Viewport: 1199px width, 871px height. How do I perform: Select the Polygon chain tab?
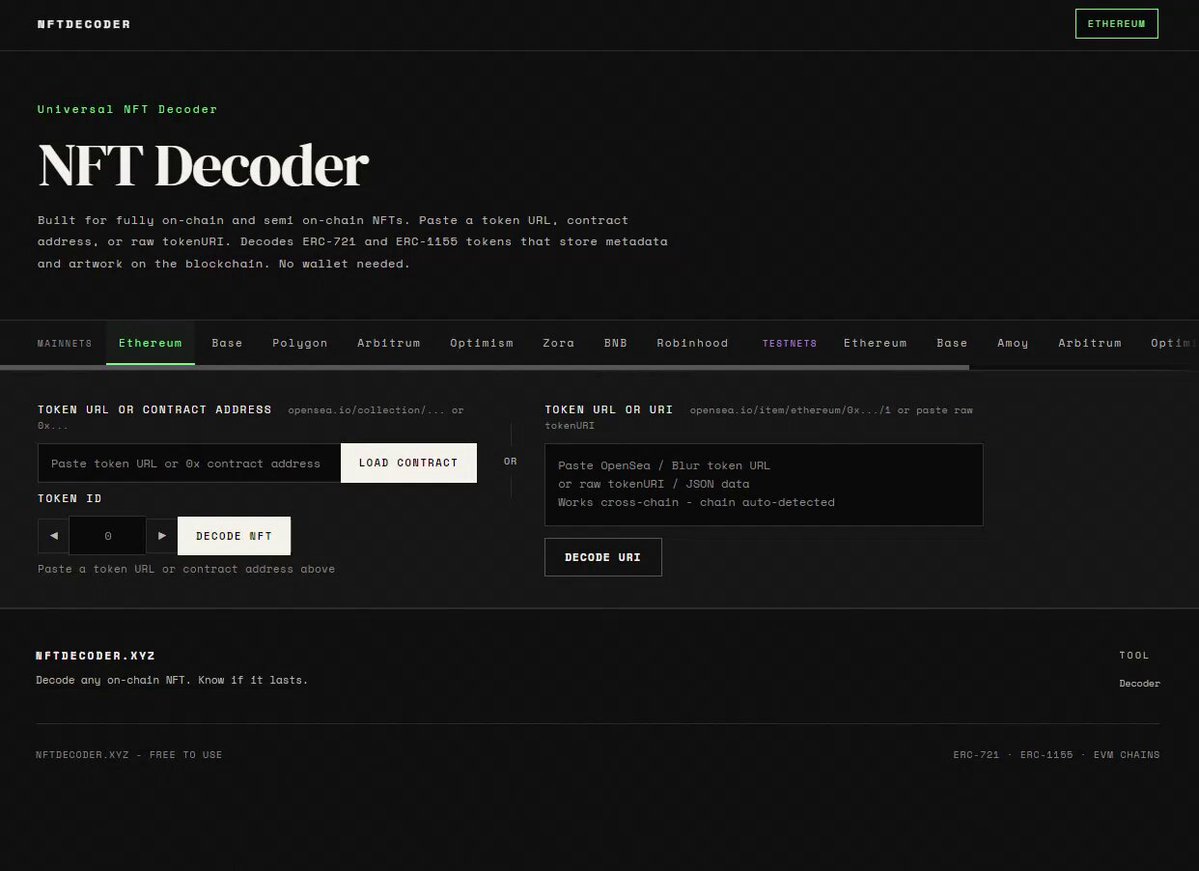click(x=300, y=343)
